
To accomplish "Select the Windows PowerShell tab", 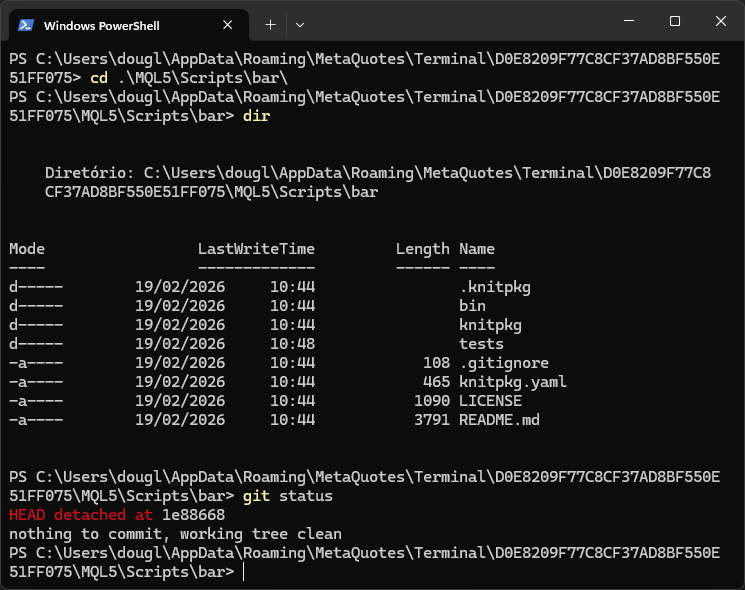I will (x=110, y=25).
